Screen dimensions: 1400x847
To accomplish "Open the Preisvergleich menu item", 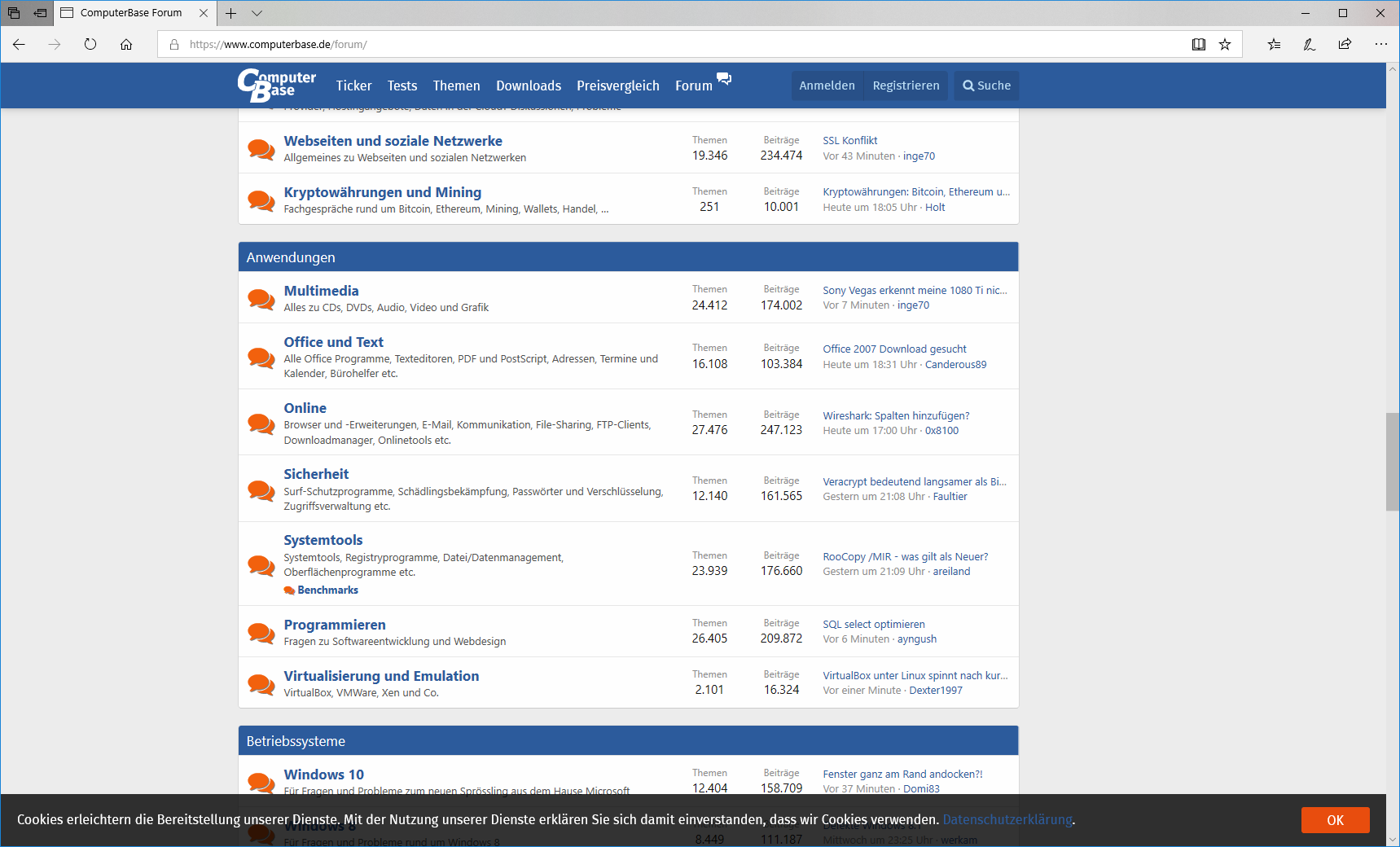I will coord(618,86).
